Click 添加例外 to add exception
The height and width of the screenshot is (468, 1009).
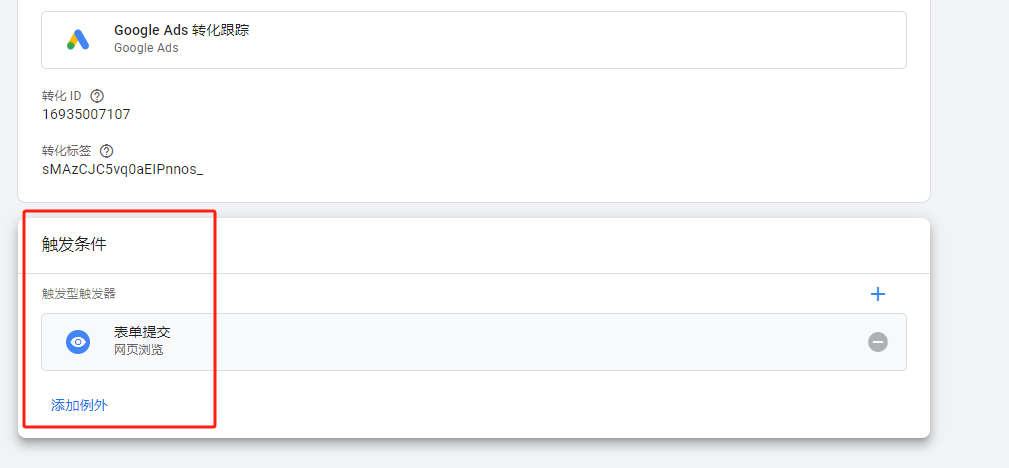(79, 405)
